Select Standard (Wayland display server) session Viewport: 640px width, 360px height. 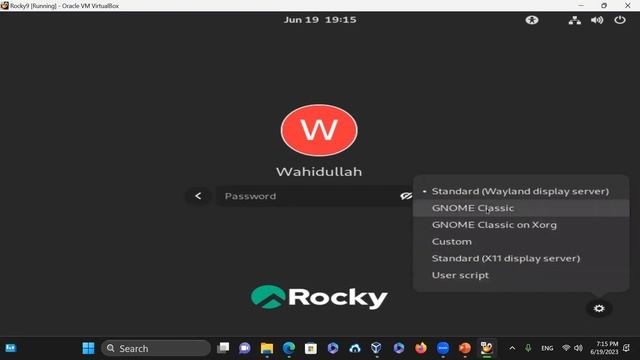(521, 191)
